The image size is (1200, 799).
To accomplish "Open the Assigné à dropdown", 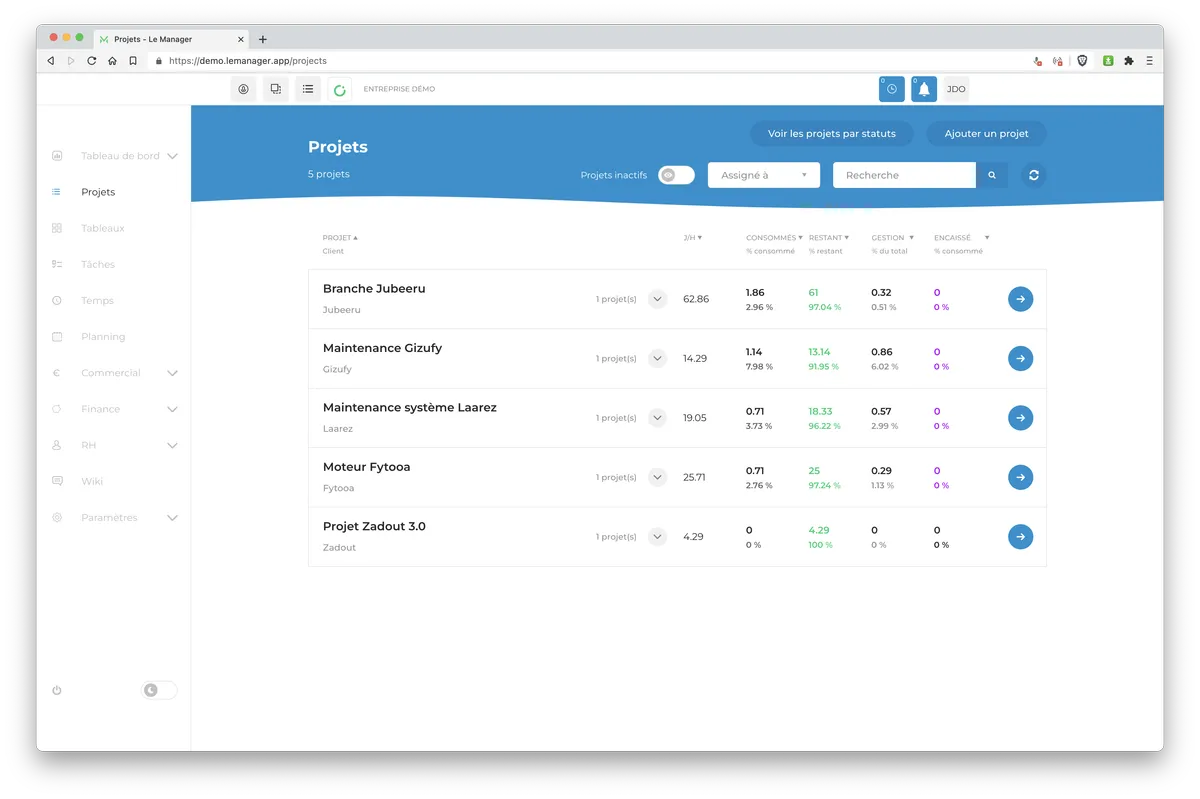I will click(764, 175).
